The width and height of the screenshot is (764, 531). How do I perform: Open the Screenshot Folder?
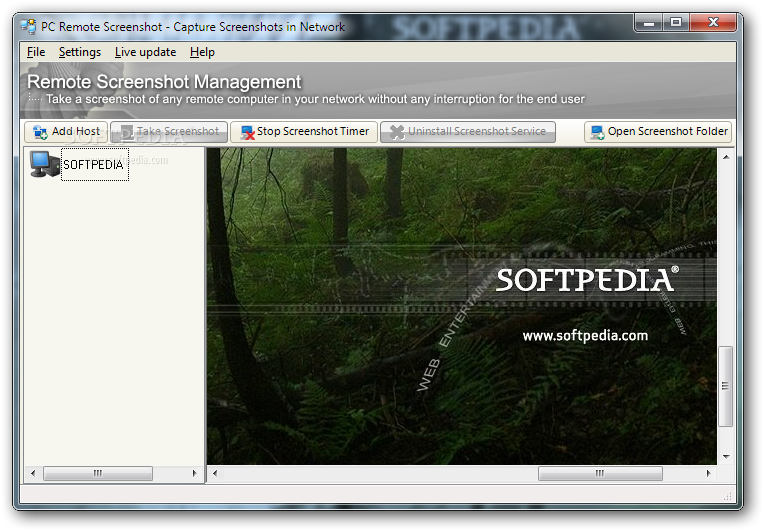point(658,132)
